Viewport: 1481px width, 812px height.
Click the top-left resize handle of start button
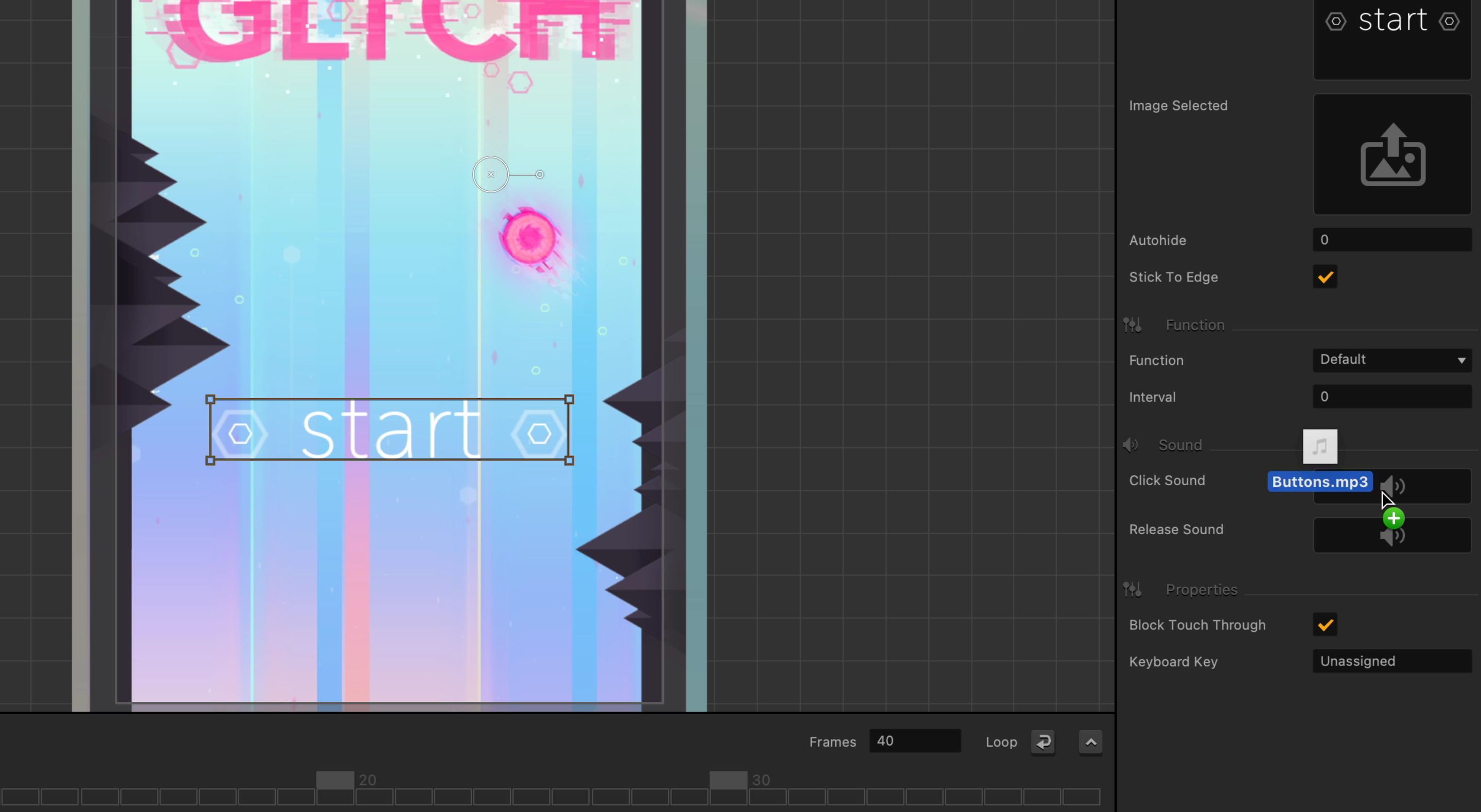point(210,399)
